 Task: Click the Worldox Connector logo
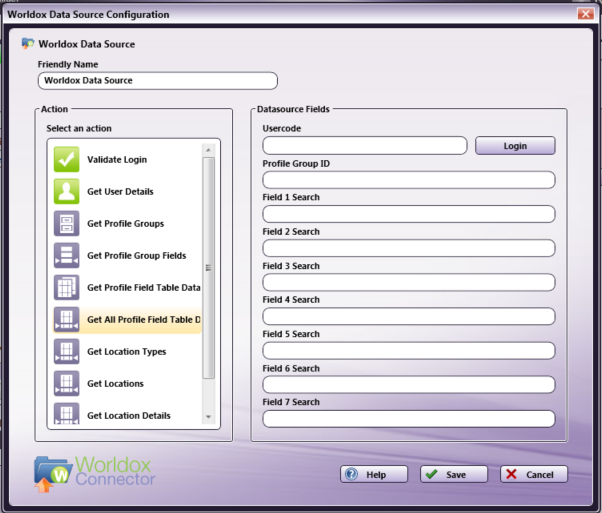pyautogui.click(x=94, y=473)
